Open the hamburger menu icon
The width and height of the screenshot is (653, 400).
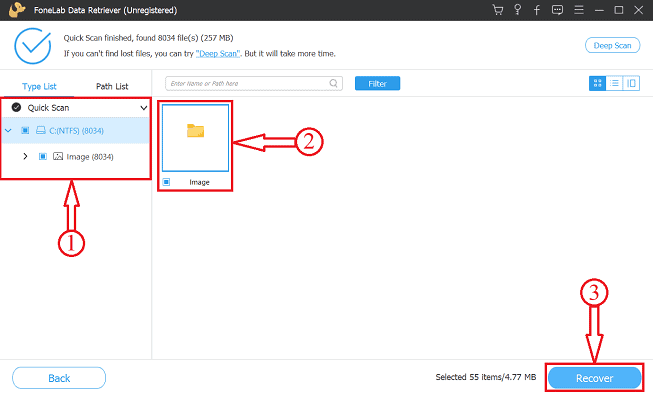[579, 10]
